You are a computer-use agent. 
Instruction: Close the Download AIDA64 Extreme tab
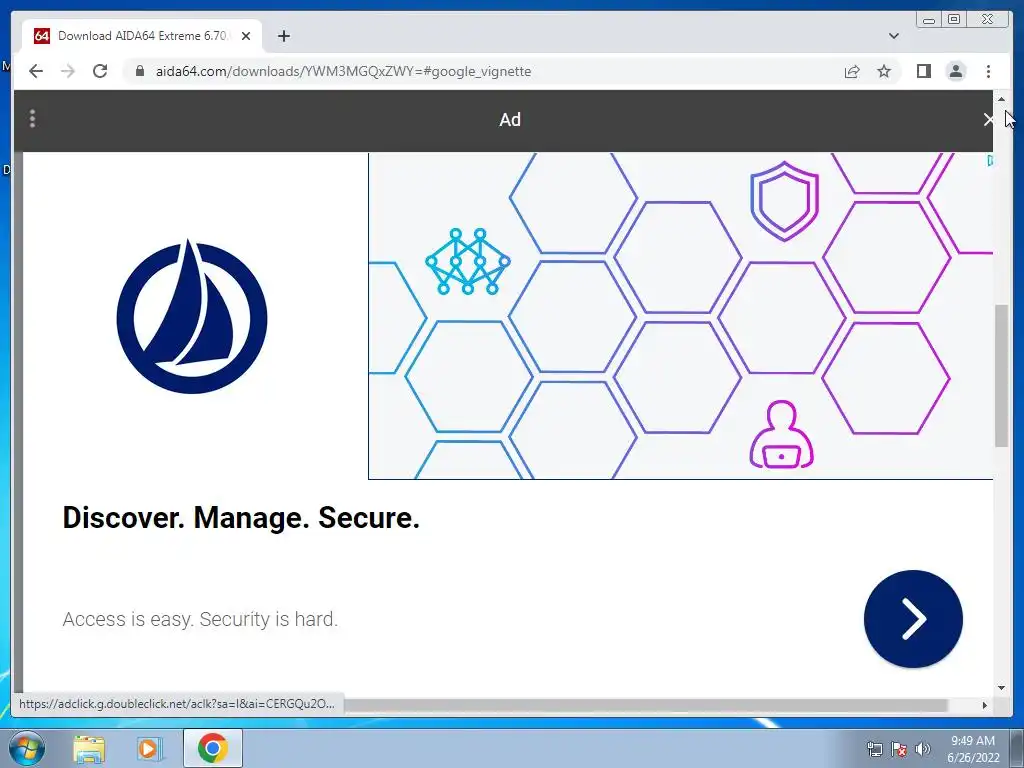tap(246, 36)
